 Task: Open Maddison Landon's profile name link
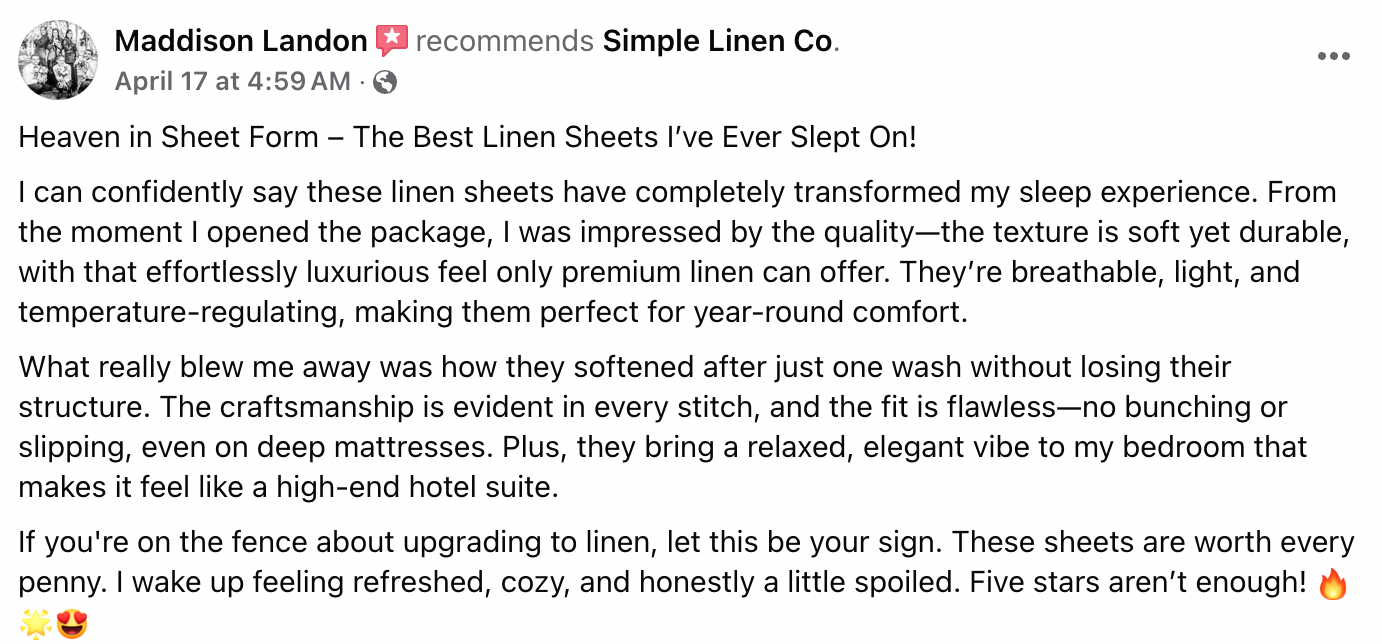[x=241, y=41]
